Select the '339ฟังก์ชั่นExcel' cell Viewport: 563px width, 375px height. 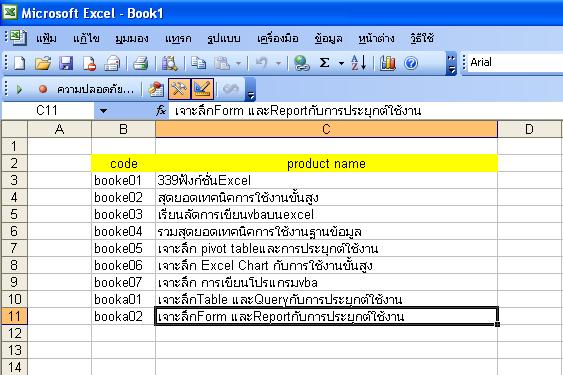coord(326,180)
